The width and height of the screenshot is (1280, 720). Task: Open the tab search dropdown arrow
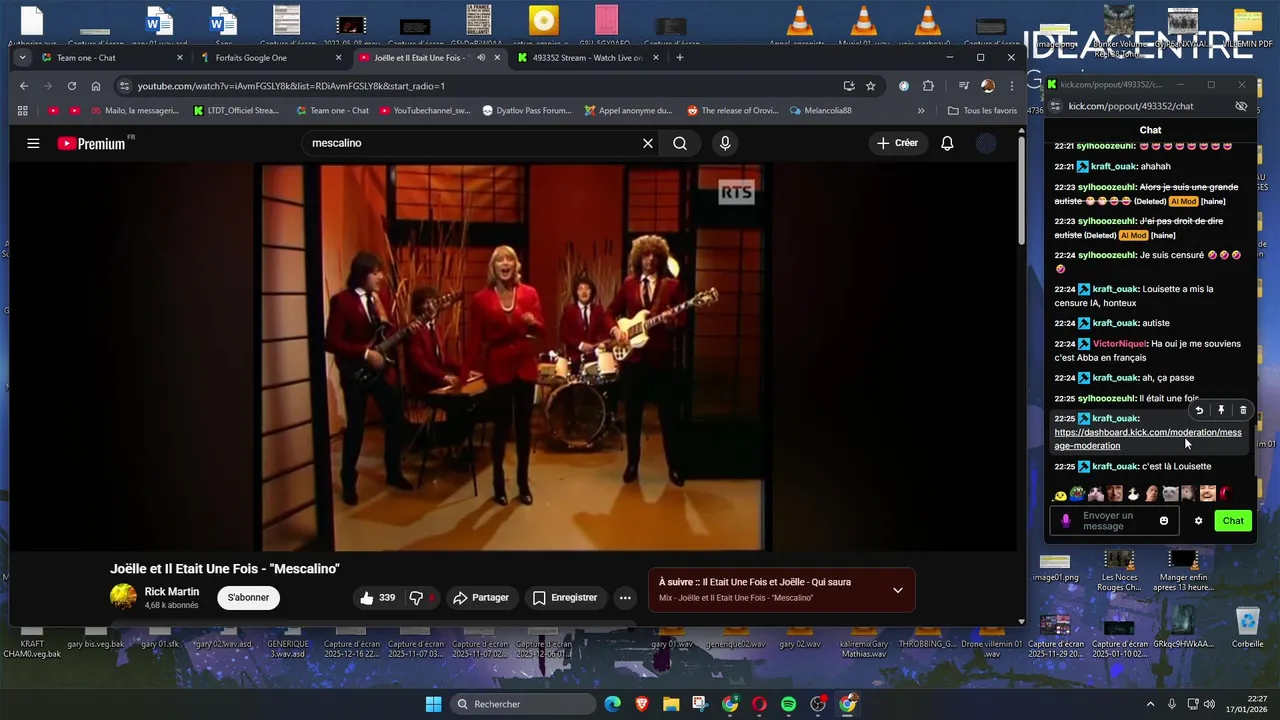tap(22, 58)
